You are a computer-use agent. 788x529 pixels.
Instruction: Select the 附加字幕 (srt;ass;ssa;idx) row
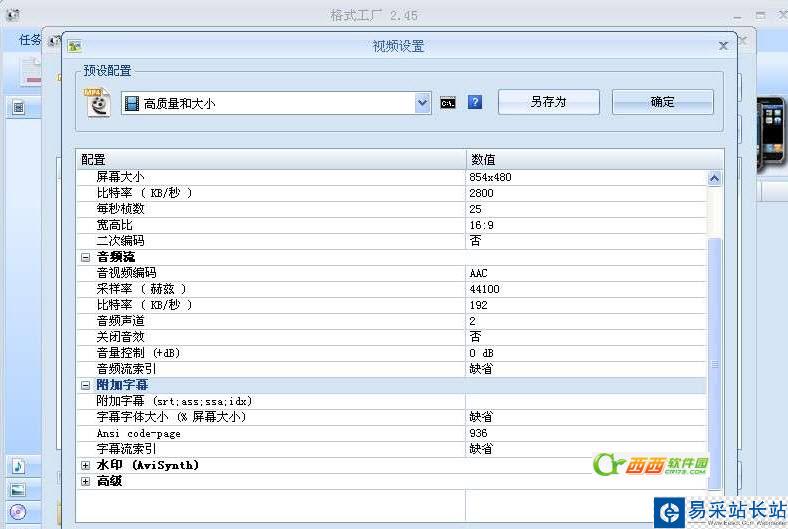click(x=391, y=401)
